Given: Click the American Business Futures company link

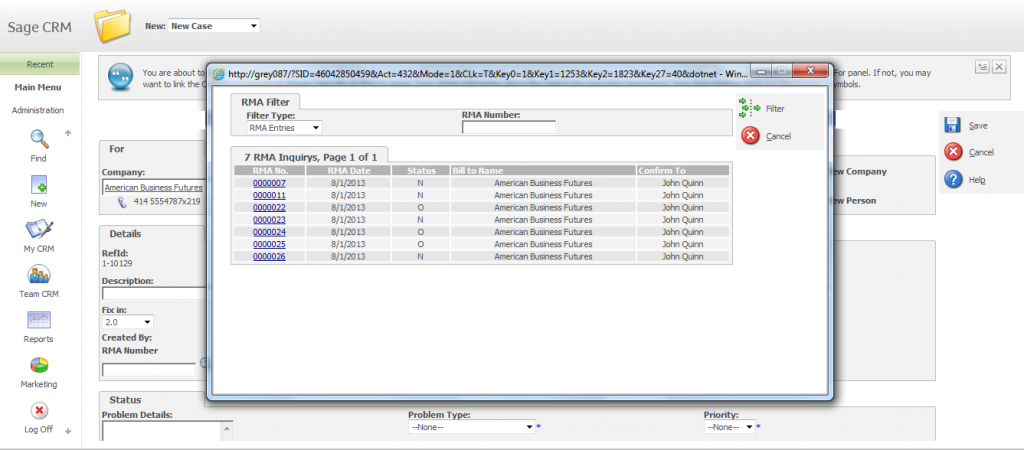Looking at the screenshot, I should [x=153, y=187].
